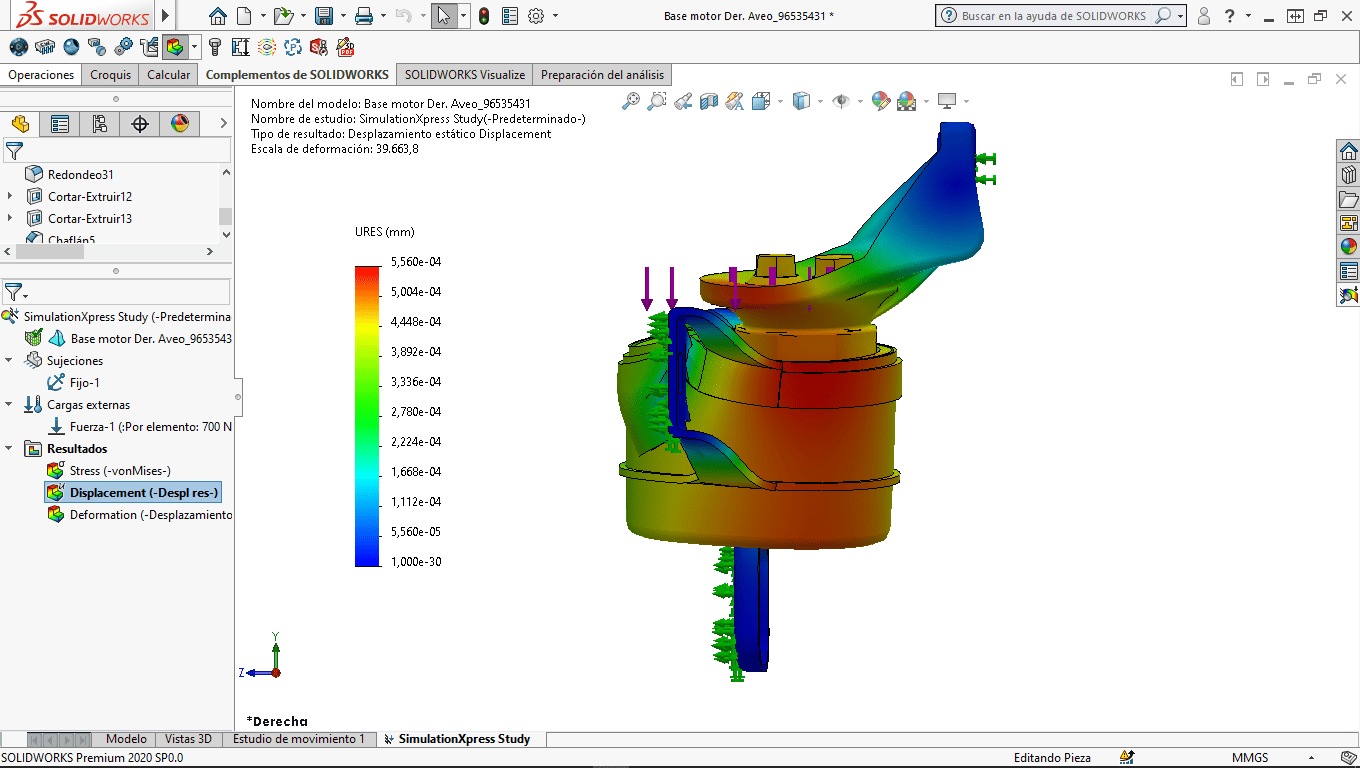Image resolution: width=1360 pixels, height=768 pixels.
Task: Switch to the Croquis ribbon tab
Action: [x=110, y=75]
